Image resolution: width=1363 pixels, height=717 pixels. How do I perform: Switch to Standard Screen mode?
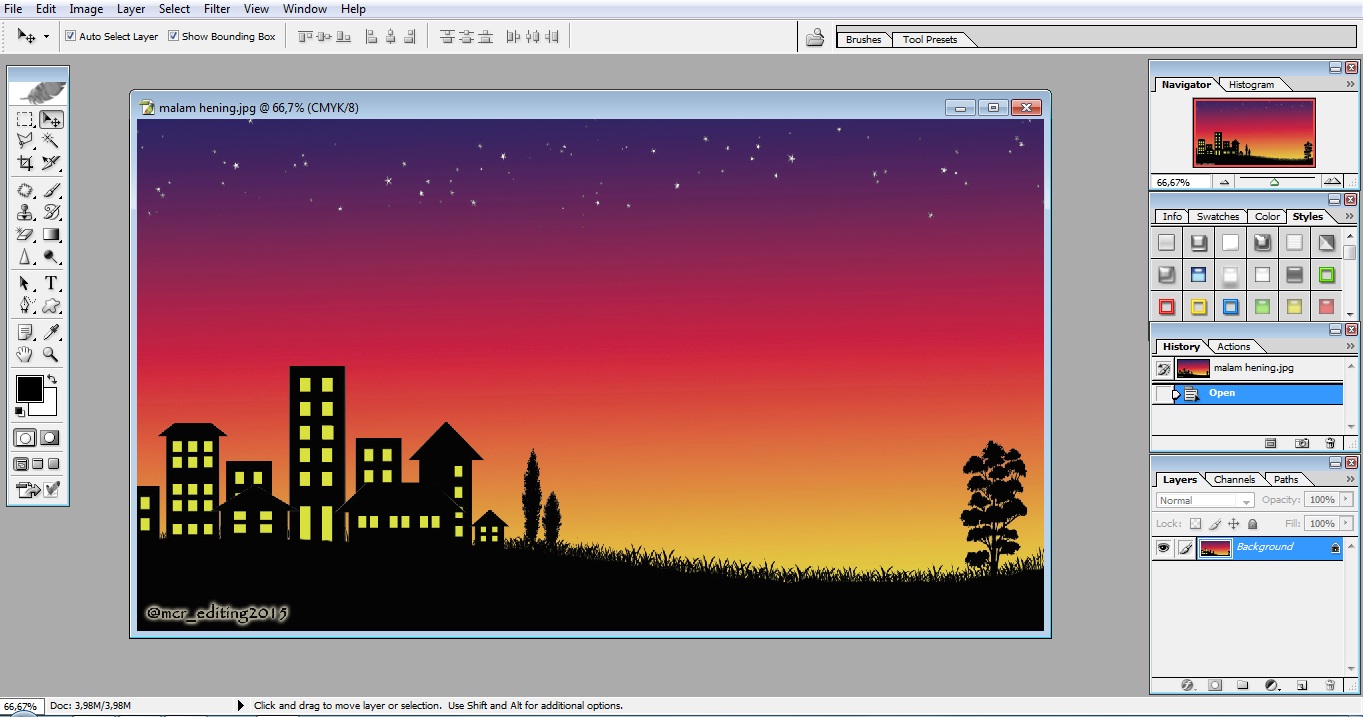21,464
